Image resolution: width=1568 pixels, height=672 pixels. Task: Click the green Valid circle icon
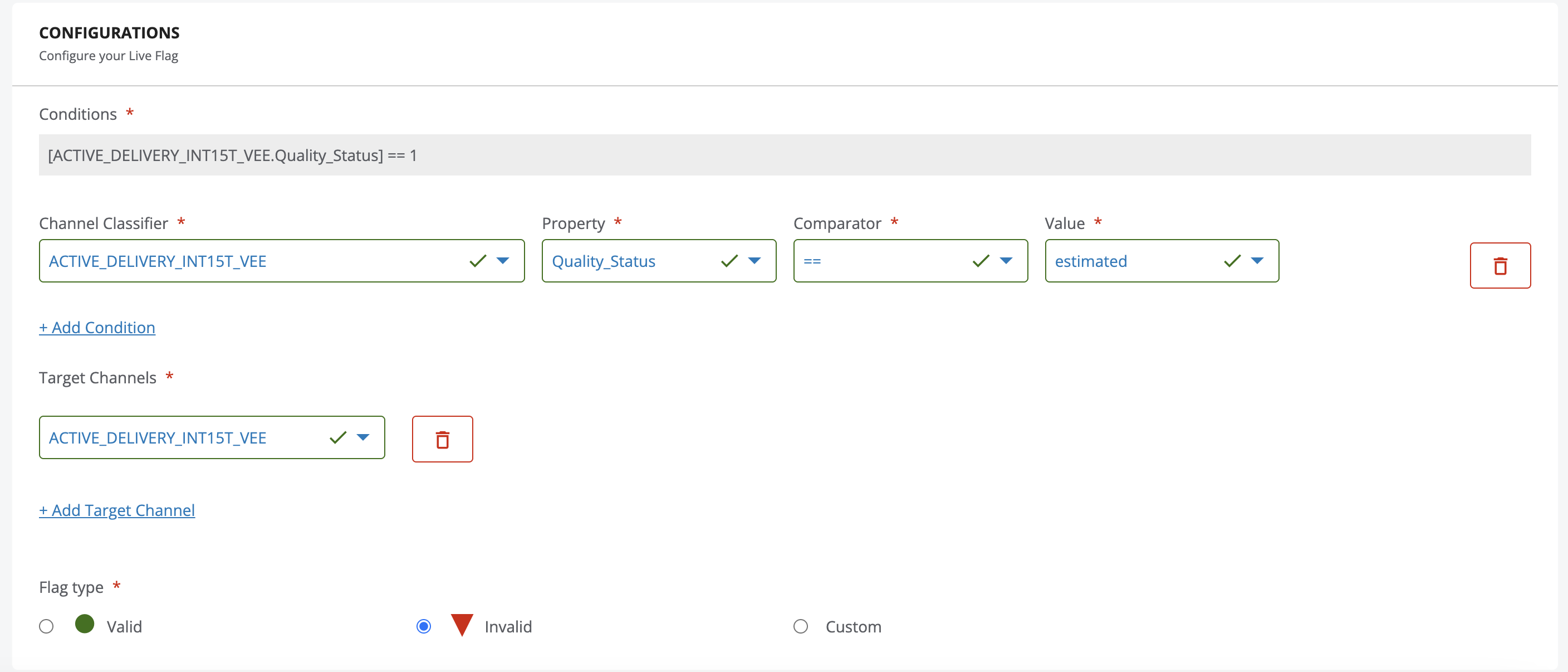click(x=85, y=624)
